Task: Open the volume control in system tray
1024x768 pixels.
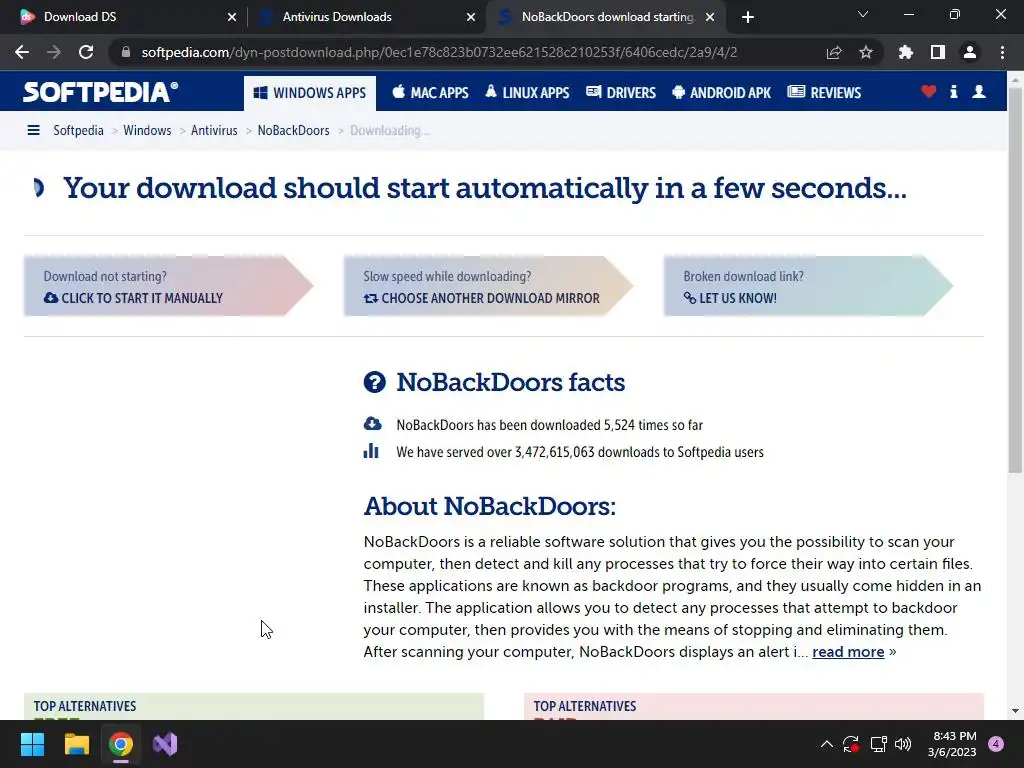Action: (x=903, y=744)
